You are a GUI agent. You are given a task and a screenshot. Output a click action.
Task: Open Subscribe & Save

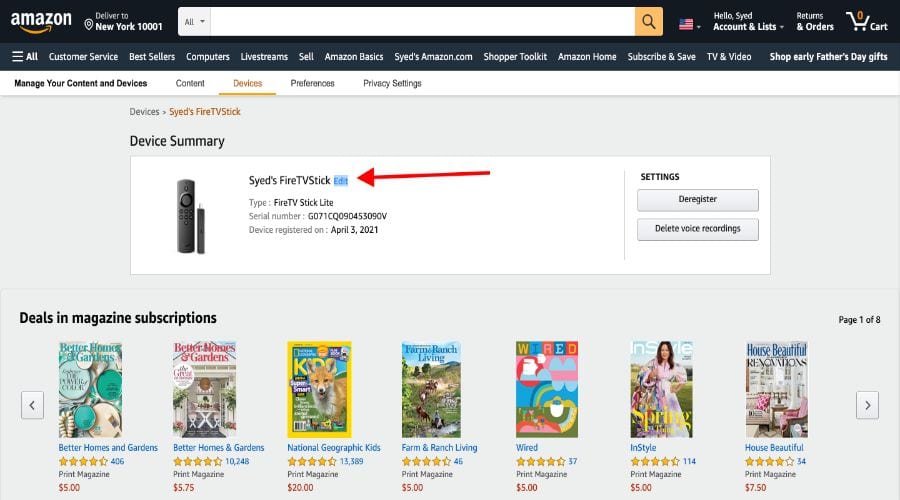(662, 57)
